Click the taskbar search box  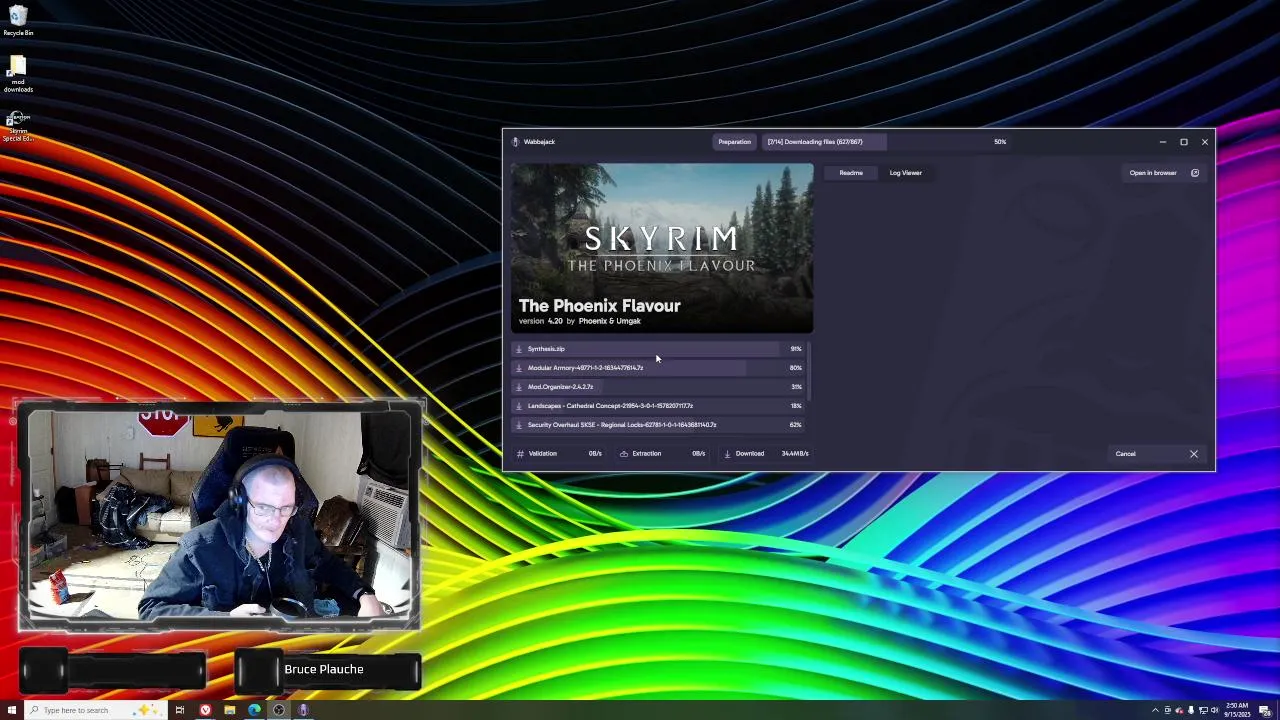coord(95,710)
